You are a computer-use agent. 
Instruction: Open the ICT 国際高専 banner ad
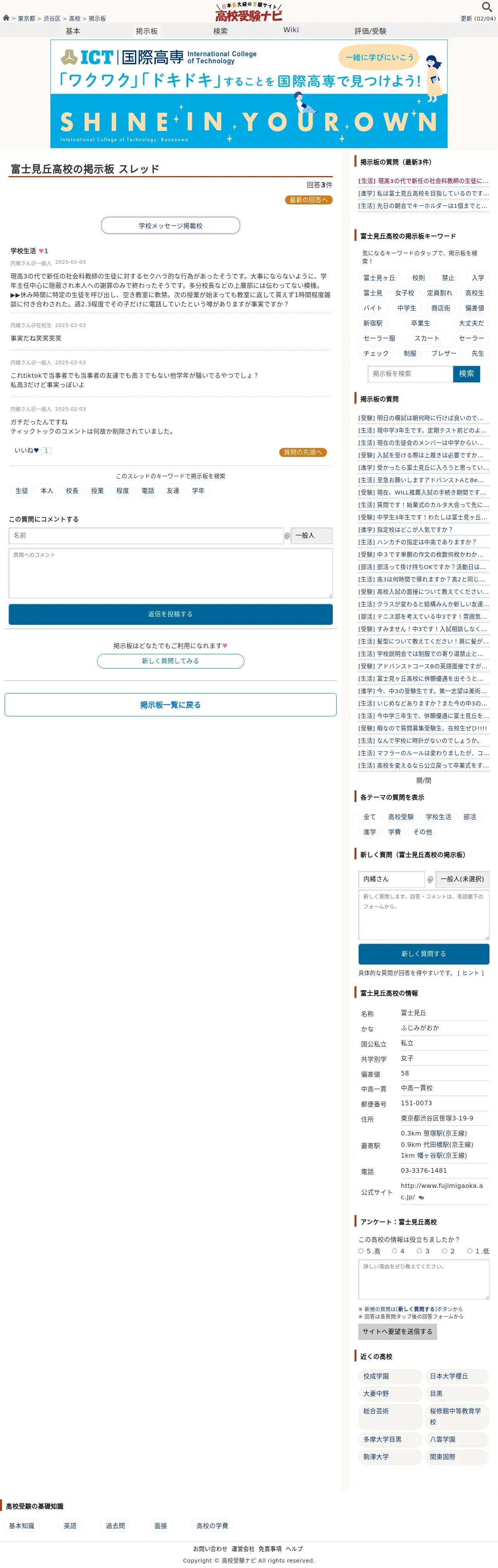[249, 94]
